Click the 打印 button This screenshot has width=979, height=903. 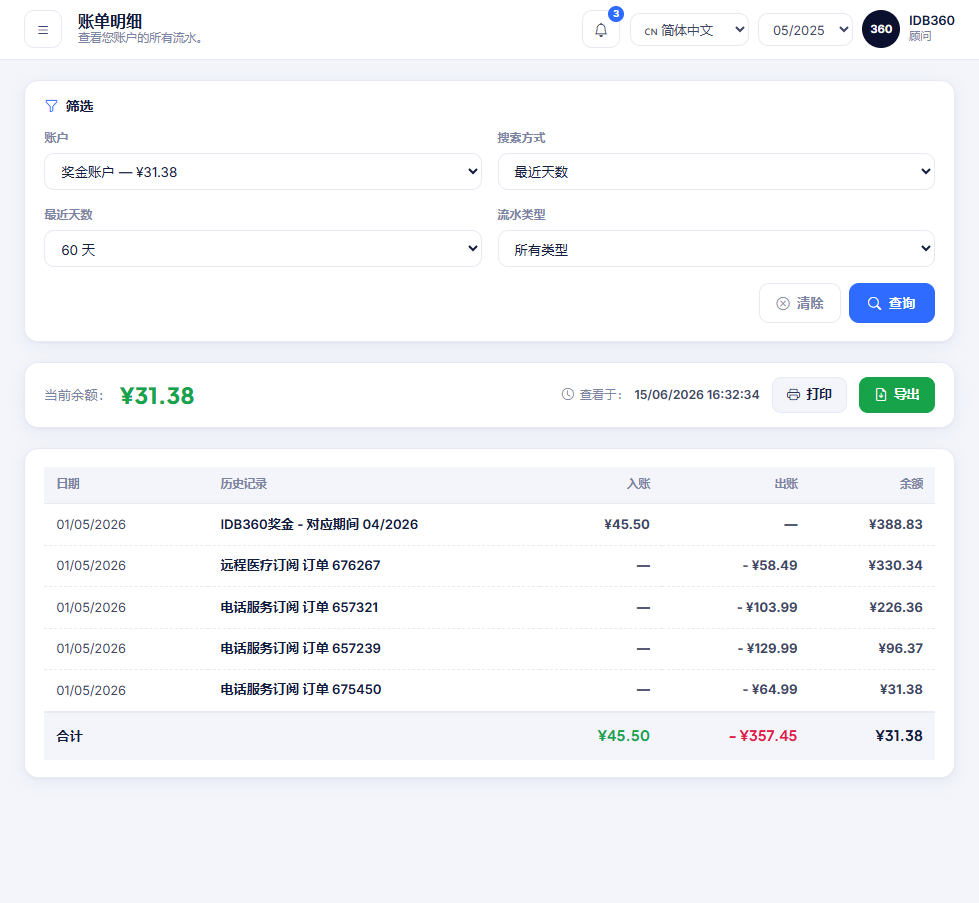809,395
